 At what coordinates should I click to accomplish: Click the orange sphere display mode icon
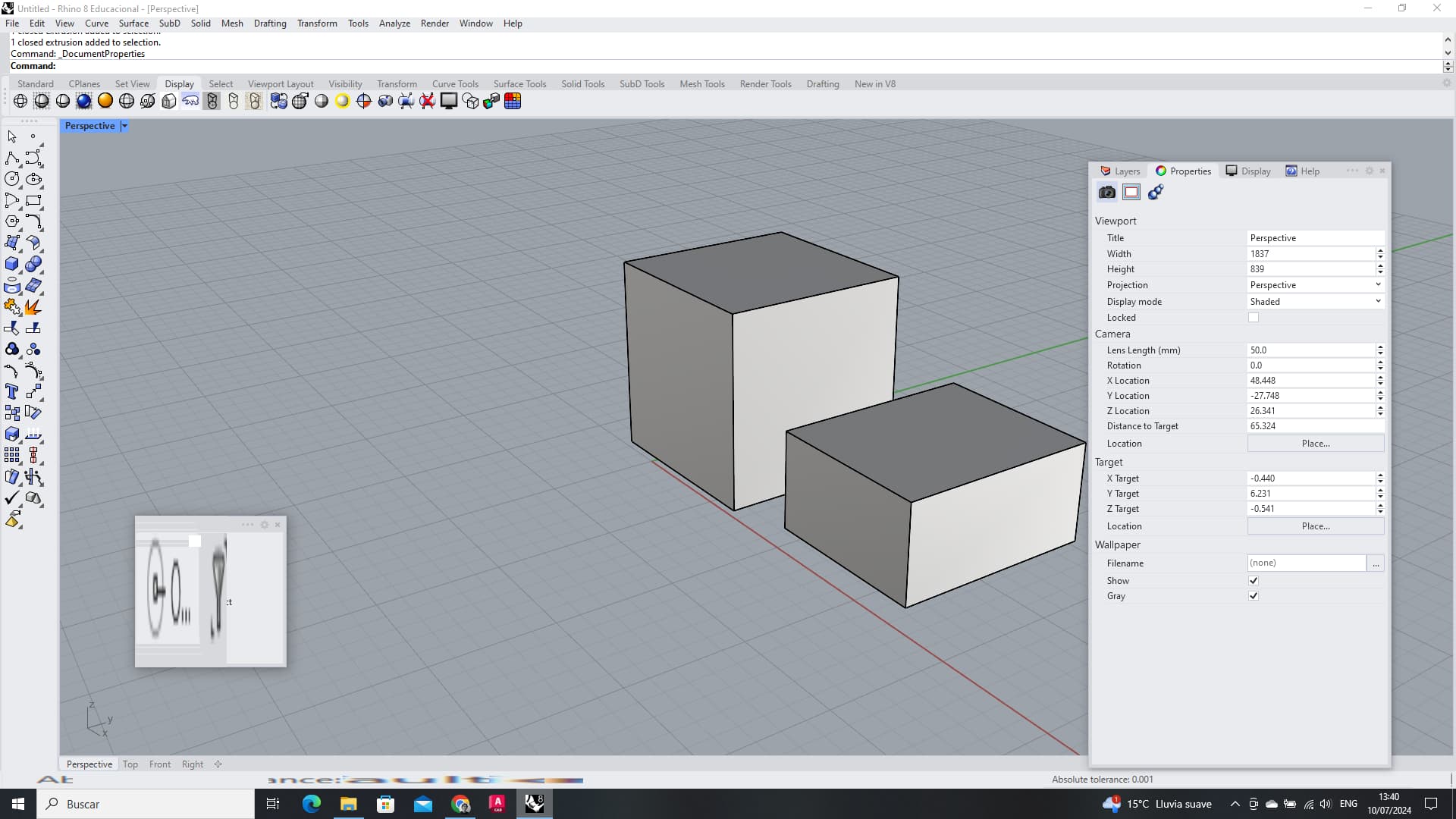(105, 101)
